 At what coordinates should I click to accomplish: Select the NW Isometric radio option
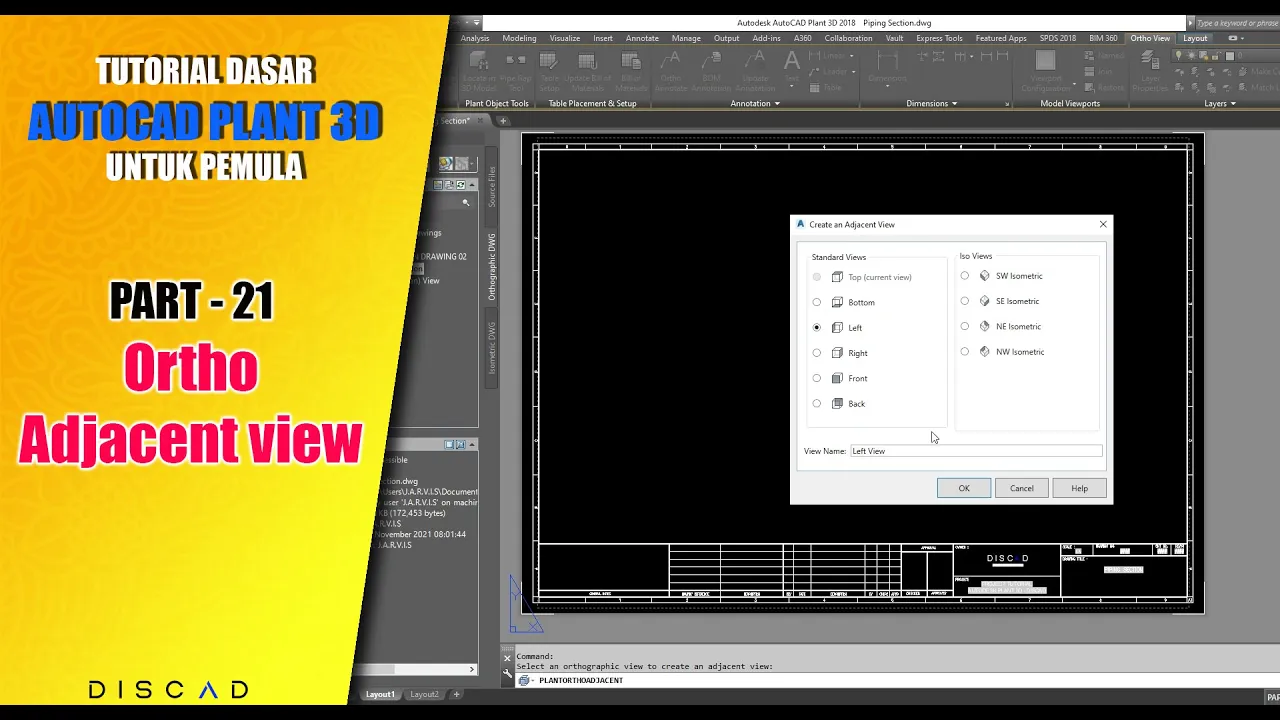click(x=965, y=351)
